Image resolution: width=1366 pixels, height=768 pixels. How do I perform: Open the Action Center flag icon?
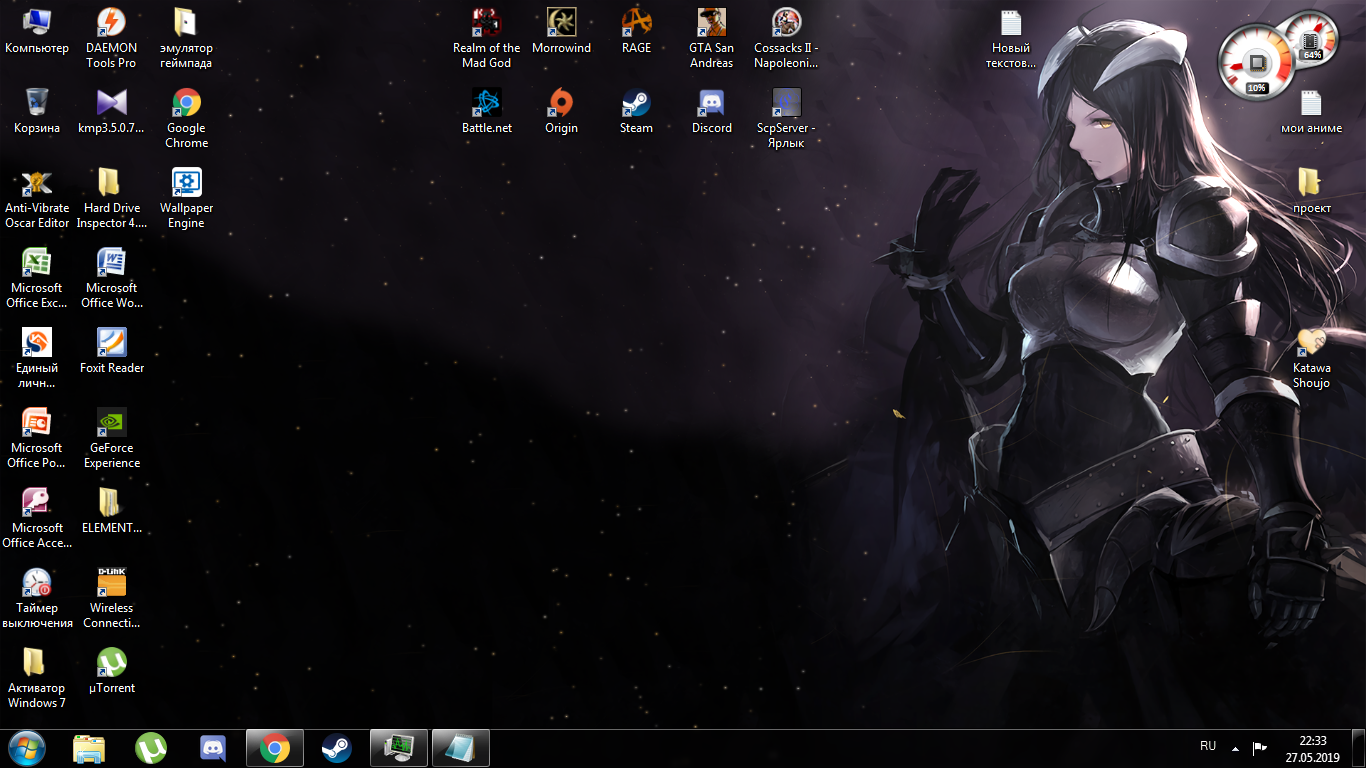[1260, 748]
